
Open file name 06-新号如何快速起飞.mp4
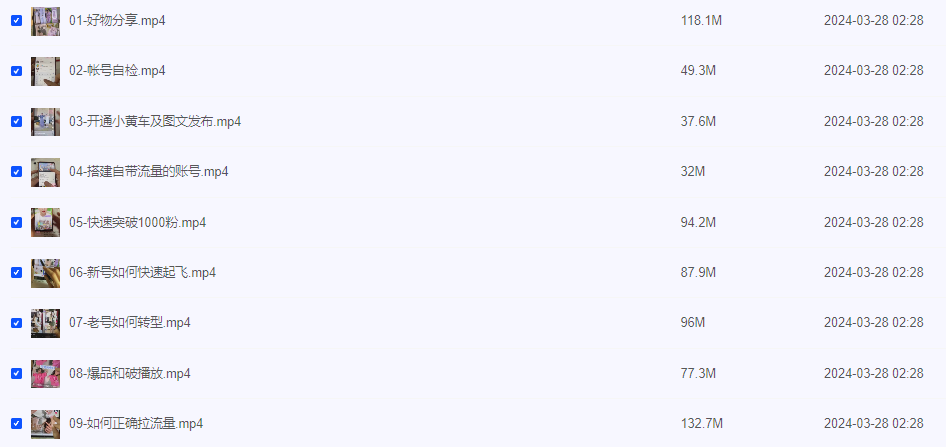(142, 273)
